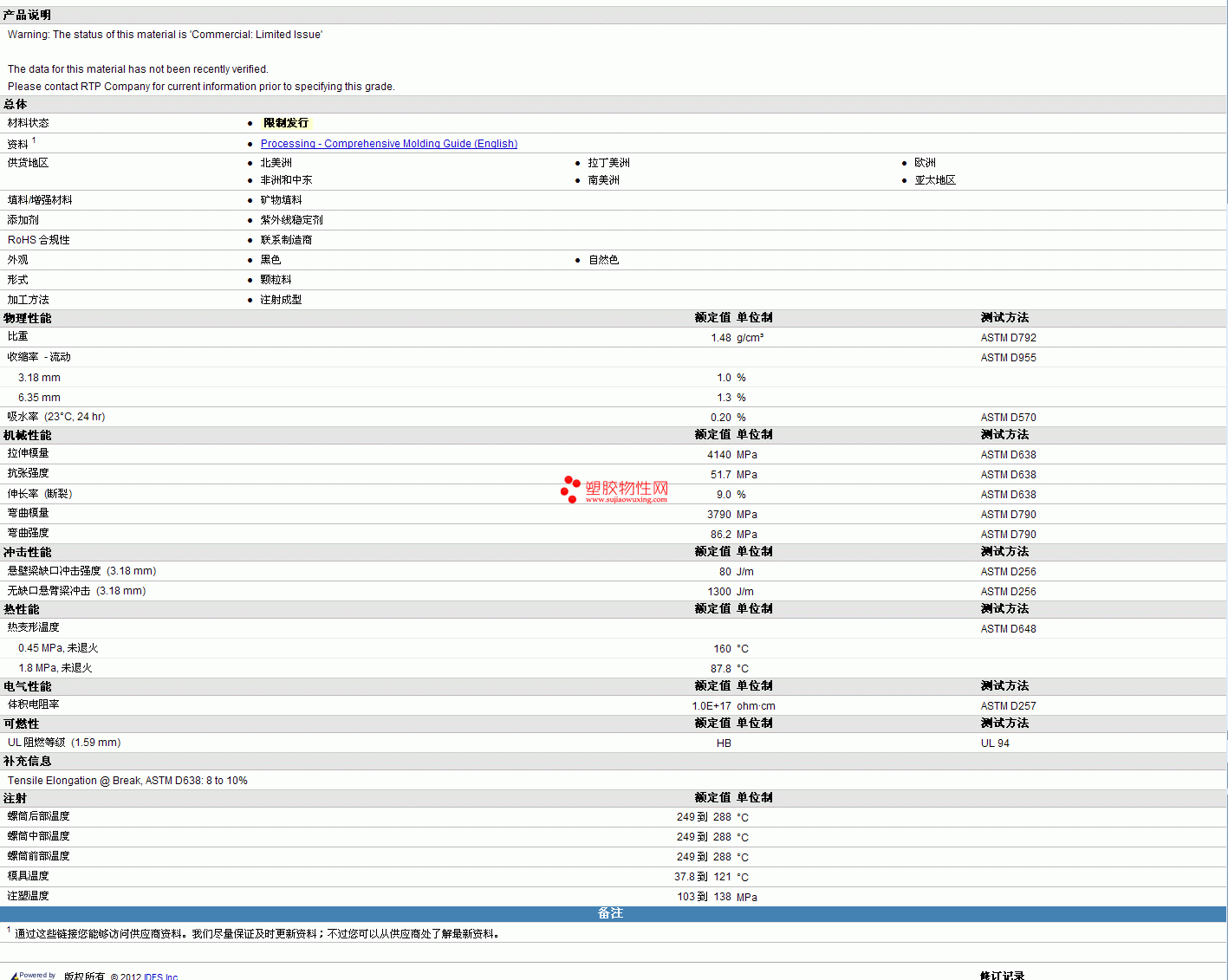Viewport: 1228px width, 980px height.
Task: Select the ASTM D792 test method
Action: [x=1008, y=338]
